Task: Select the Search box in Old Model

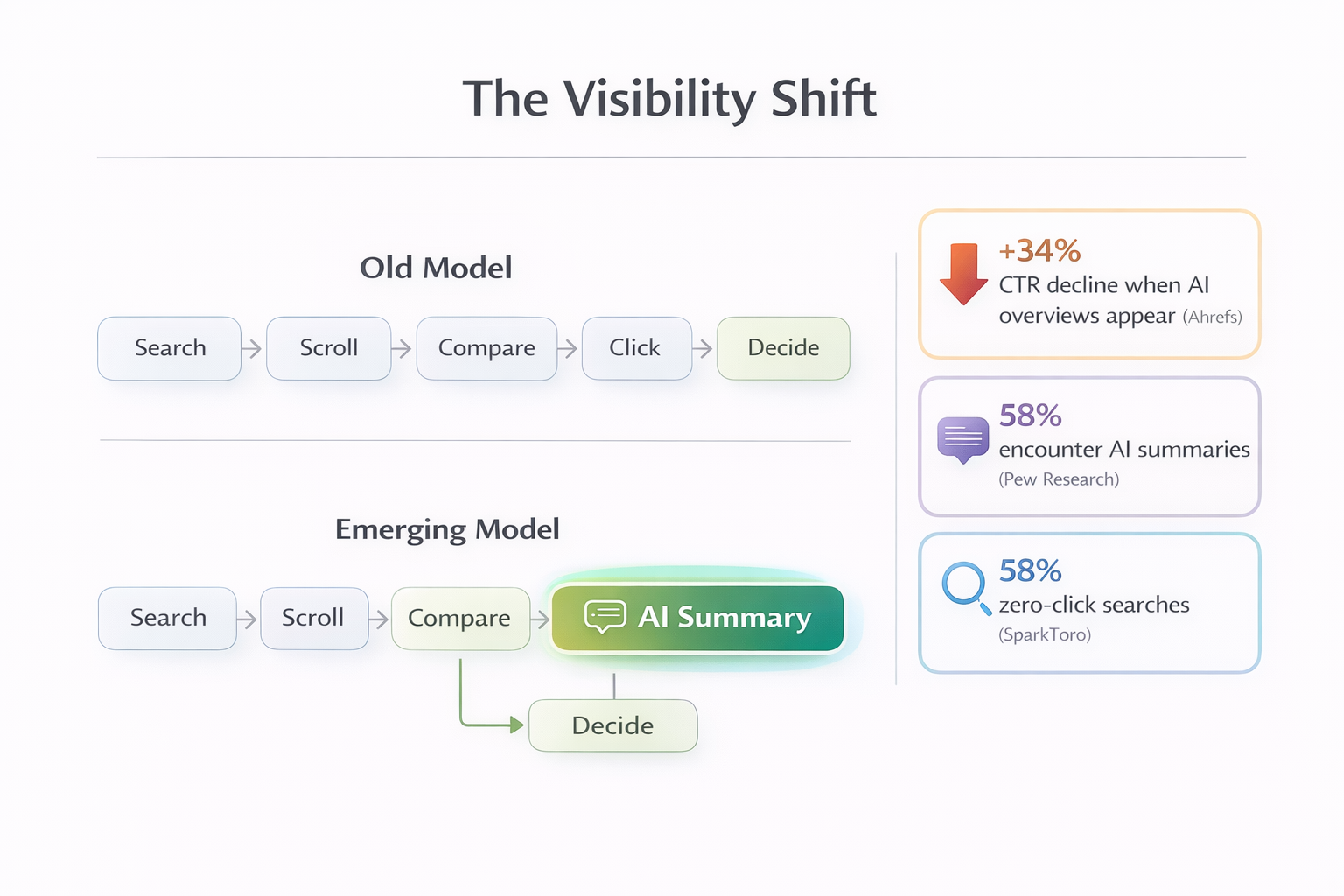Action: pos(169,348)
